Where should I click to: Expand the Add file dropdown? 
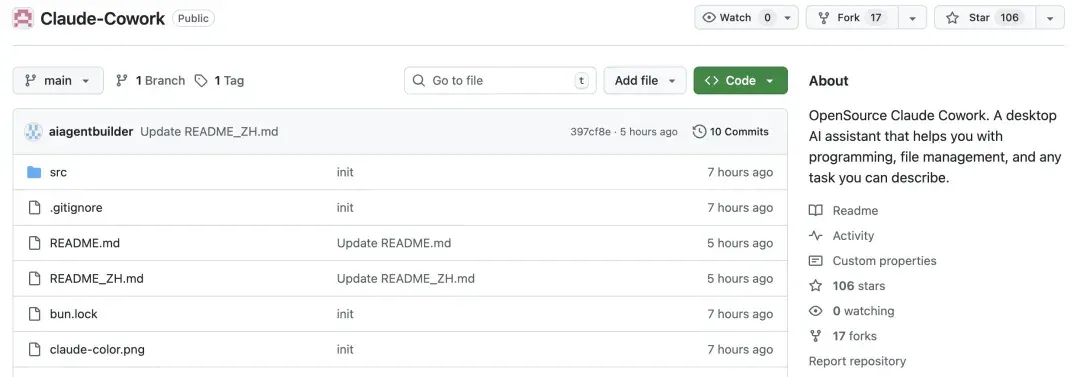645,81
